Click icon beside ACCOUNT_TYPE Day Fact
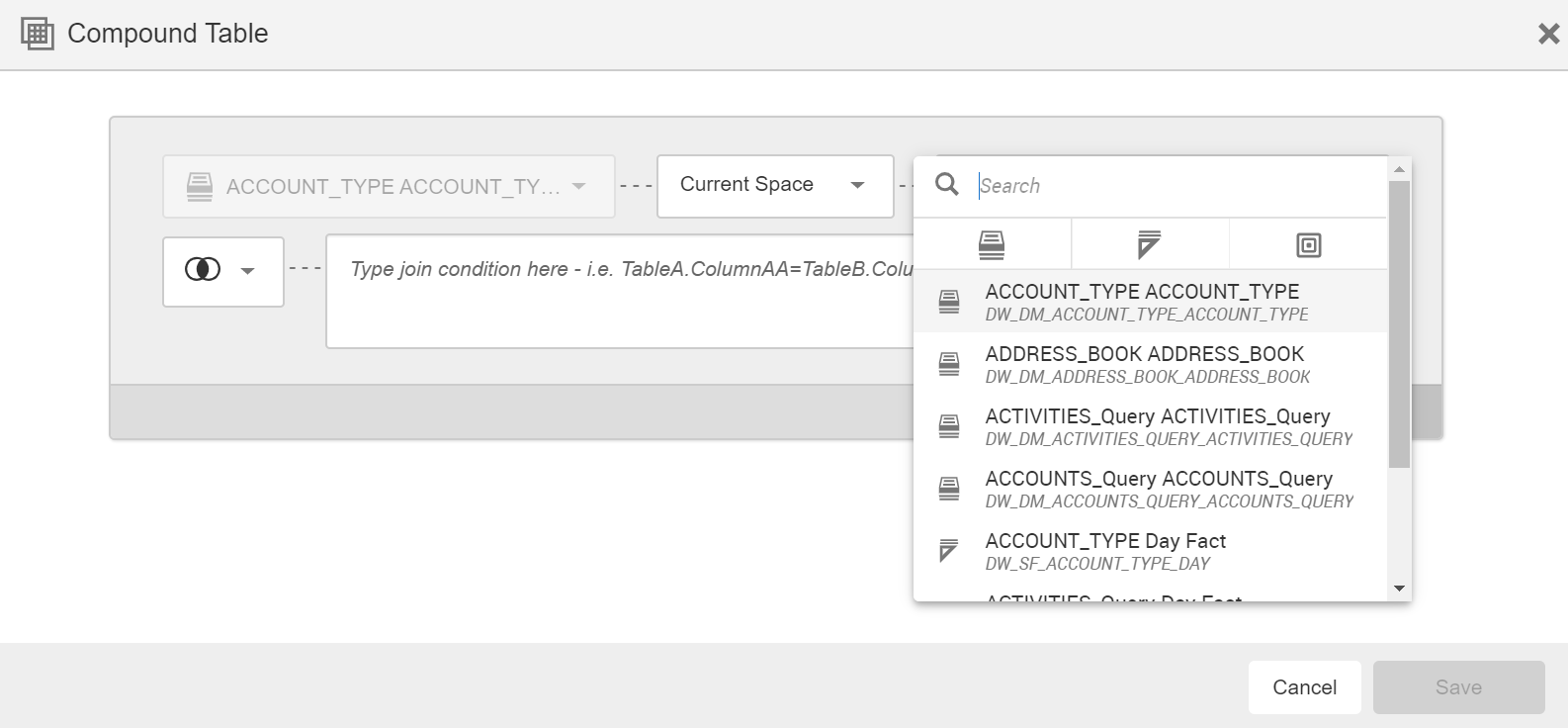The height and width of the screenshot is (728, 1568). coord(948,551)
